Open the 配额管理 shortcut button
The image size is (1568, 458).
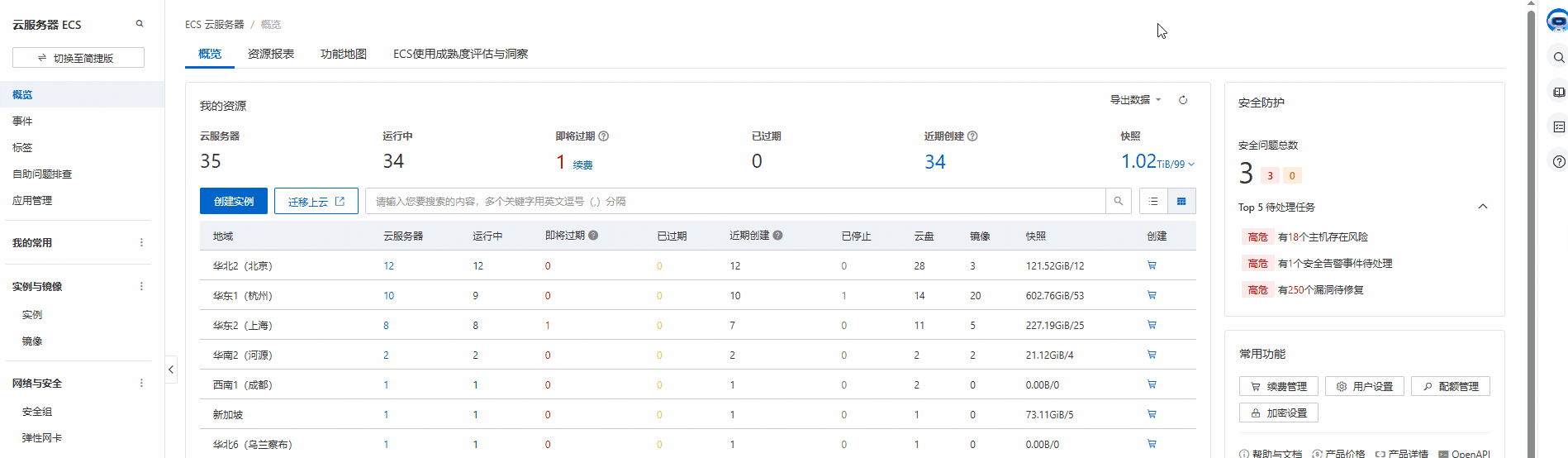point(1451,386)
